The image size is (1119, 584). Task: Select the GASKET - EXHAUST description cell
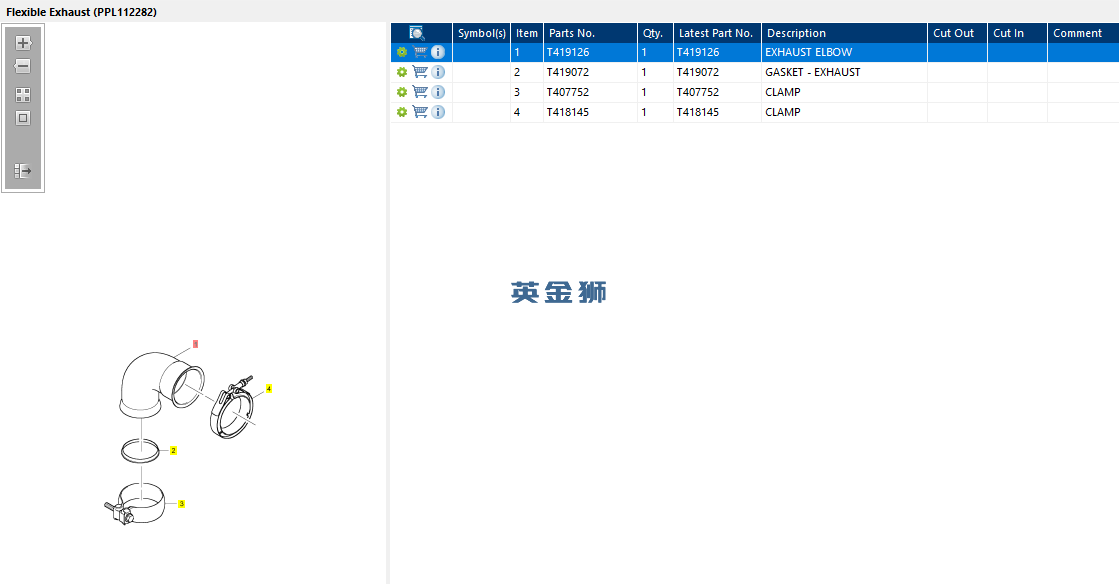844,72
